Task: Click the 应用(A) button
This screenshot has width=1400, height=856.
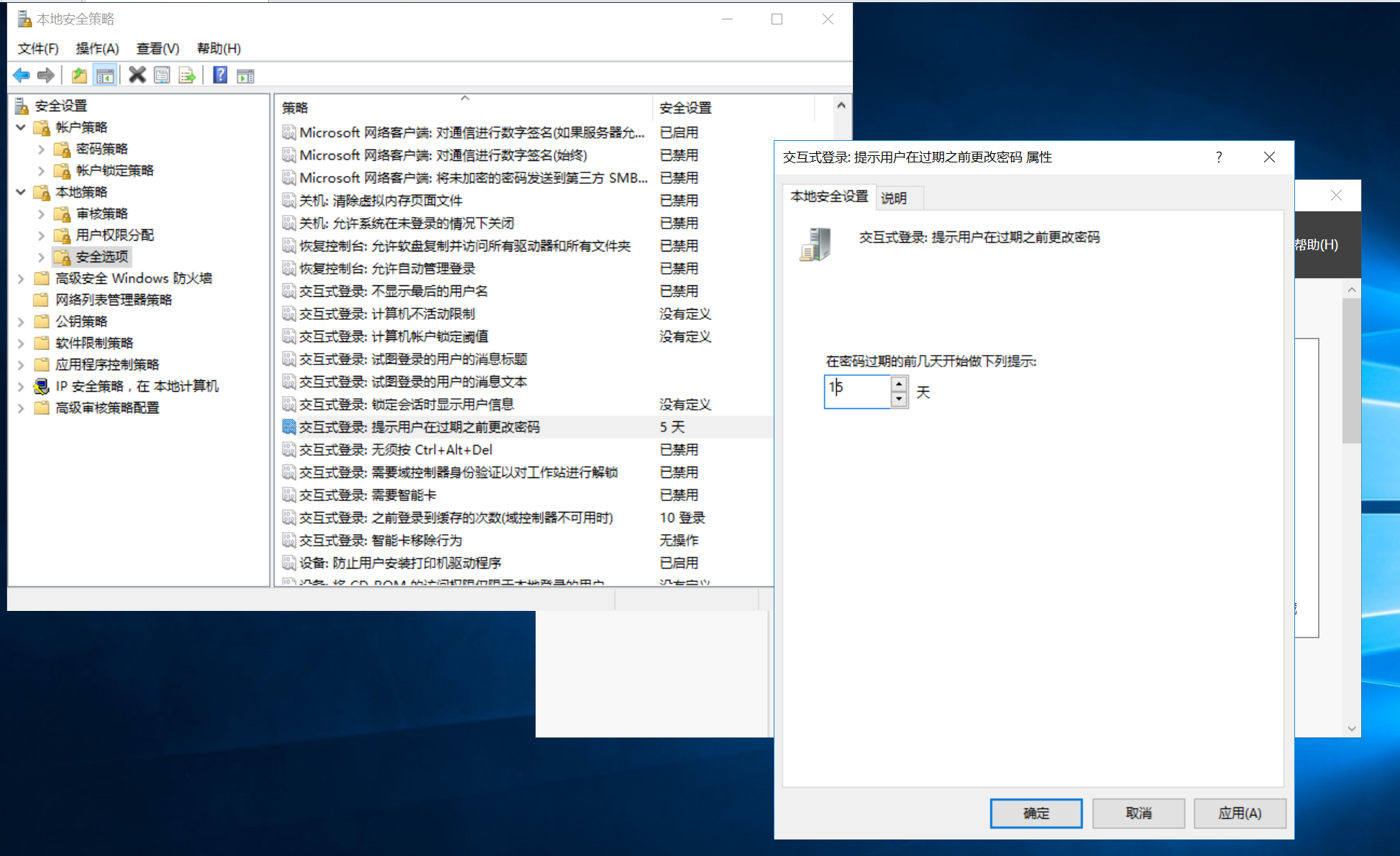Action: (1239, 813)
